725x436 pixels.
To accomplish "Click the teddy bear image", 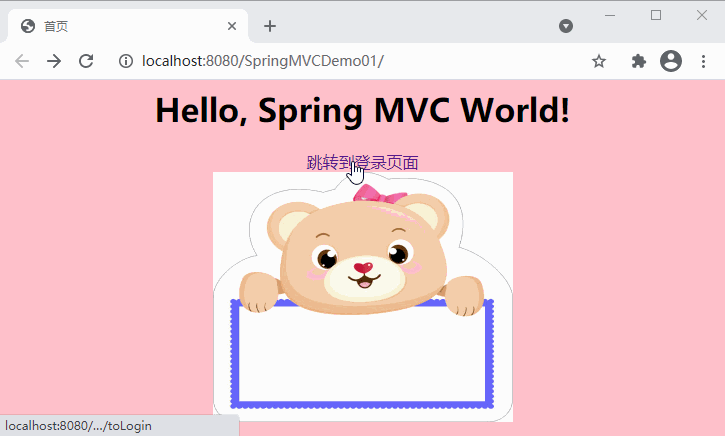I will (362, 297).
